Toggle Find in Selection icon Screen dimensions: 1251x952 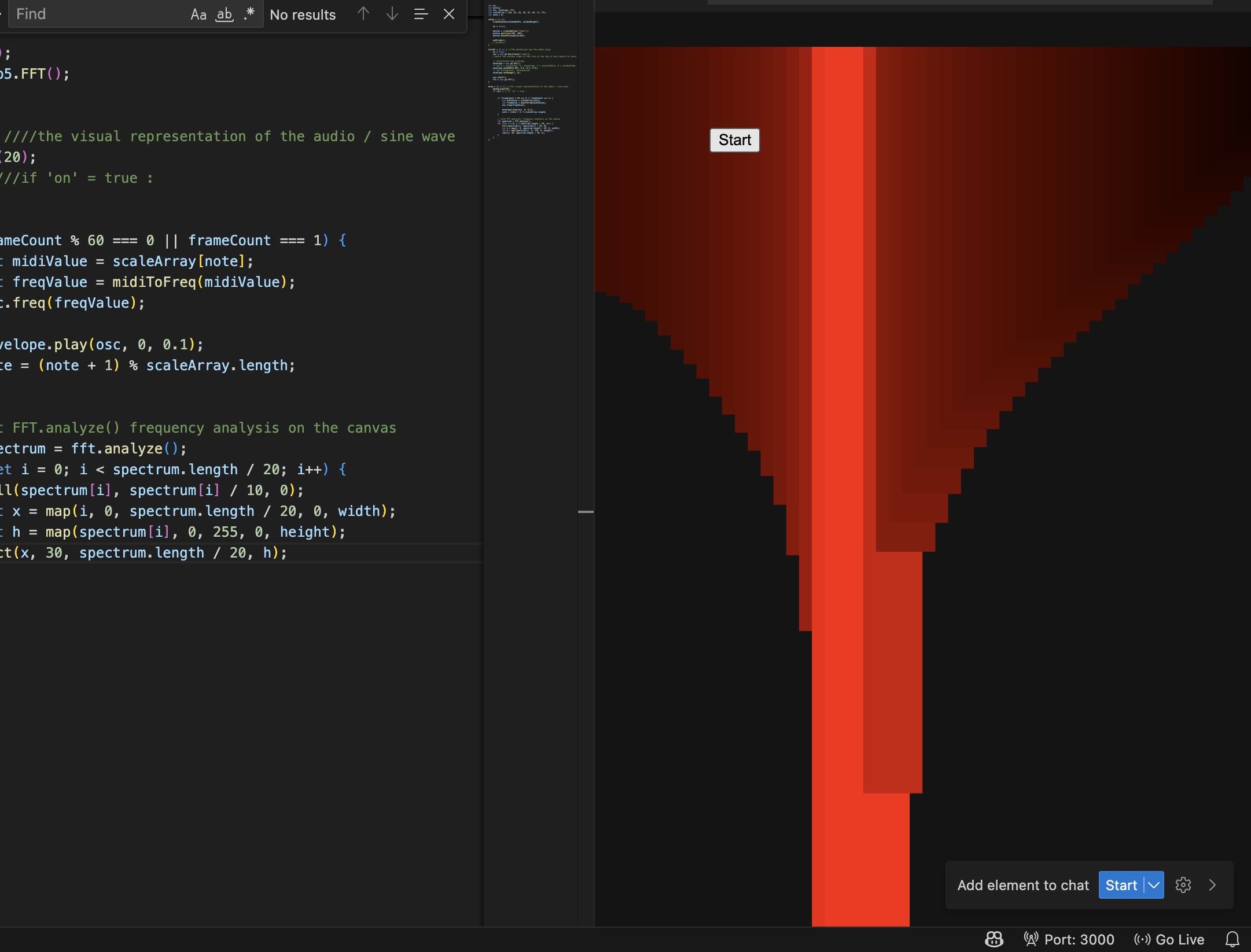click(421, 14)
